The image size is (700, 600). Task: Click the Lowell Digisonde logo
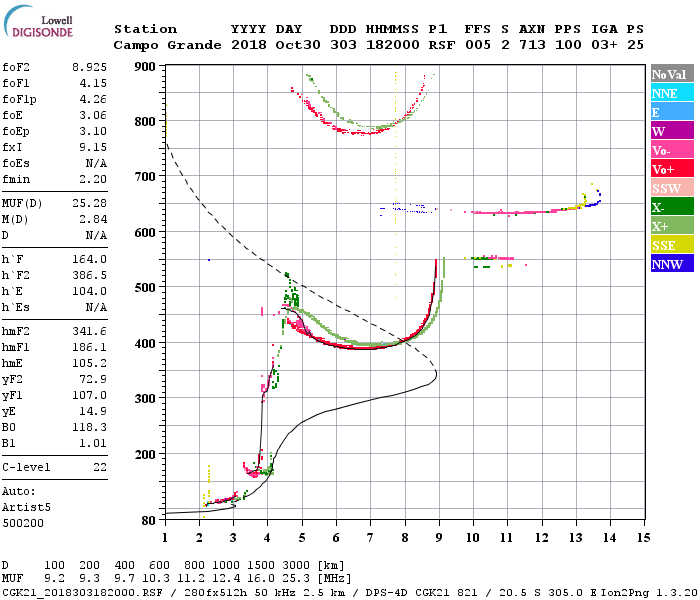pyautogui.click(x=38, y=21)
